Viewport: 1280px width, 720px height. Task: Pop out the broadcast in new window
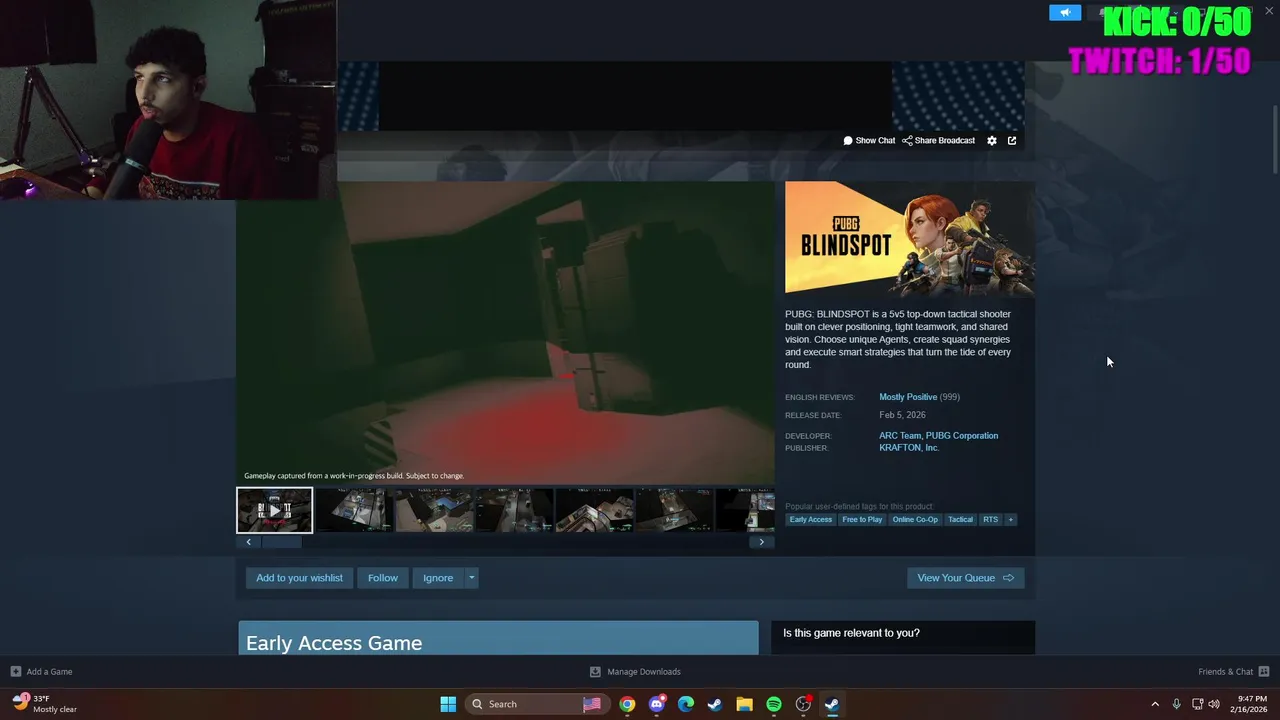(x=1012, y=141)
